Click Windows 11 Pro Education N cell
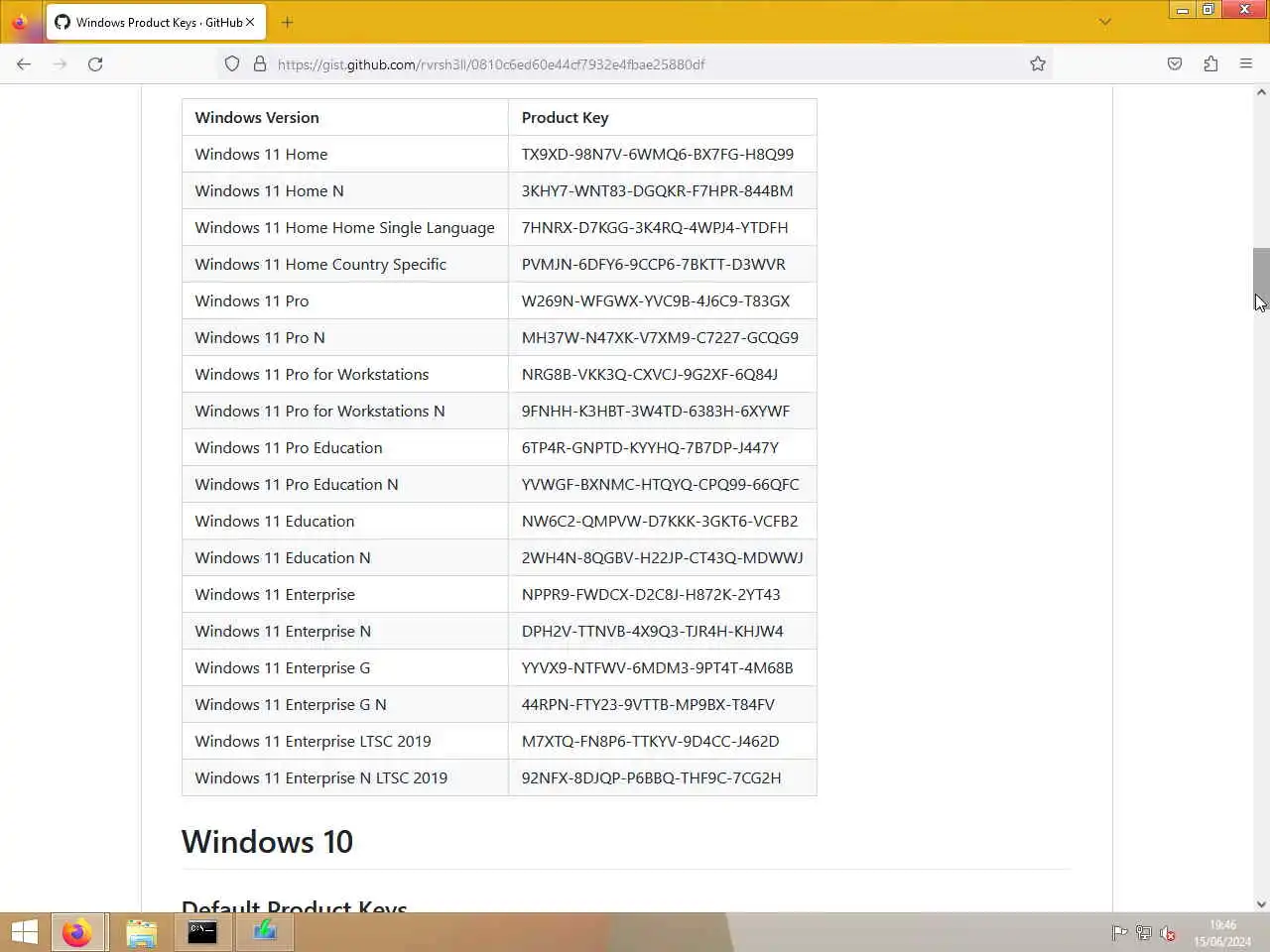1270x952 pixels. pyautogui.click(x=345, y=484)
